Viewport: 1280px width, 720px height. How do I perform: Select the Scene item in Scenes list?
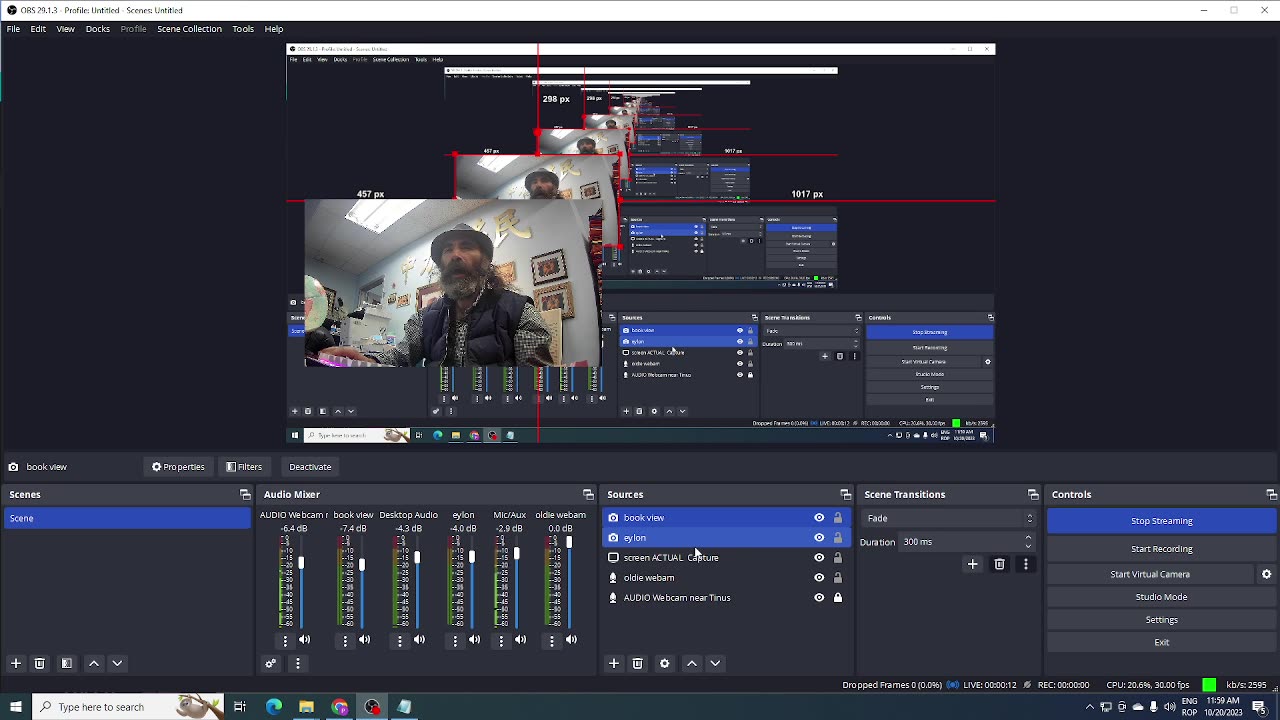coord(127,518)
